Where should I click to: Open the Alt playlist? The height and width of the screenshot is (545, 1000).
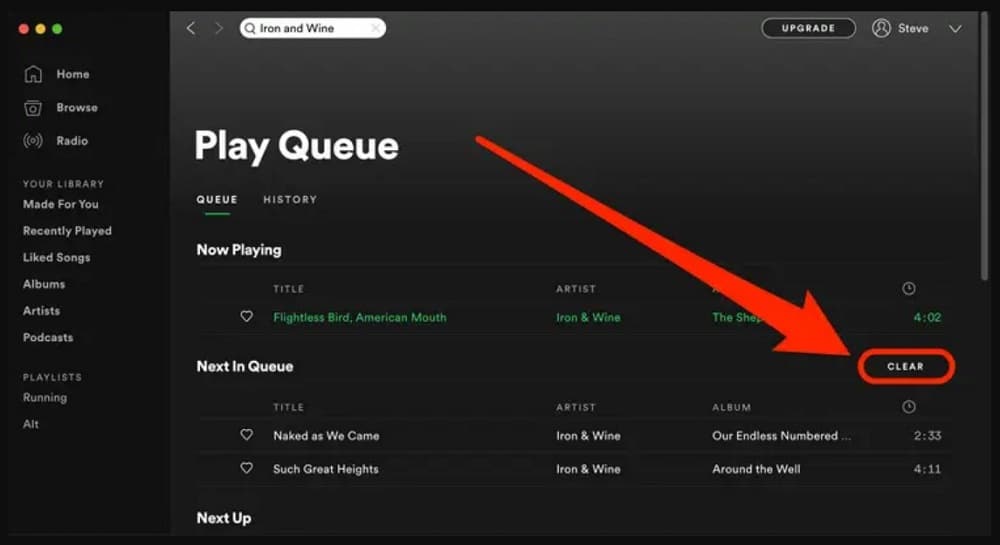click(x=31, y=425)
